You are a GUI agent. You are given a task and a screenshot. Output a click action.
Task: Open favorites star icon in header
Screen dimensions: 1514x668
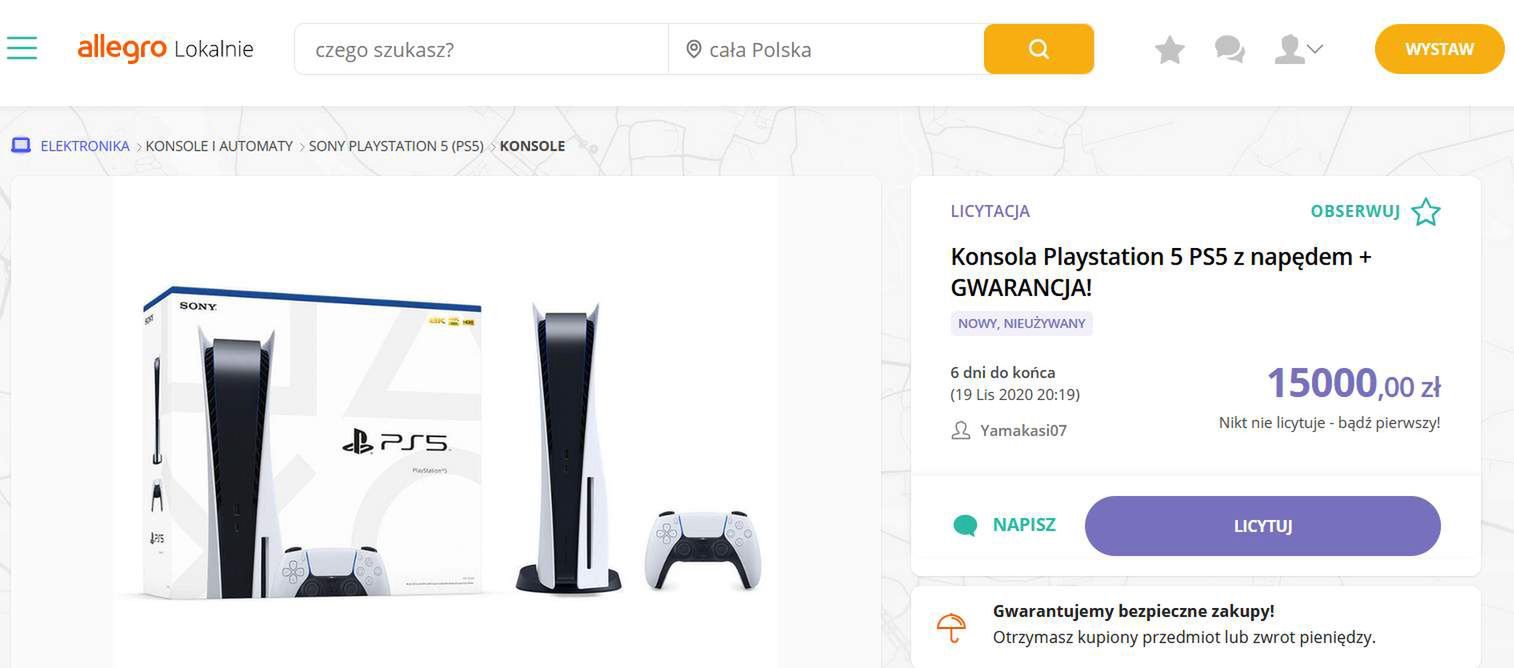coord(1170,49)
